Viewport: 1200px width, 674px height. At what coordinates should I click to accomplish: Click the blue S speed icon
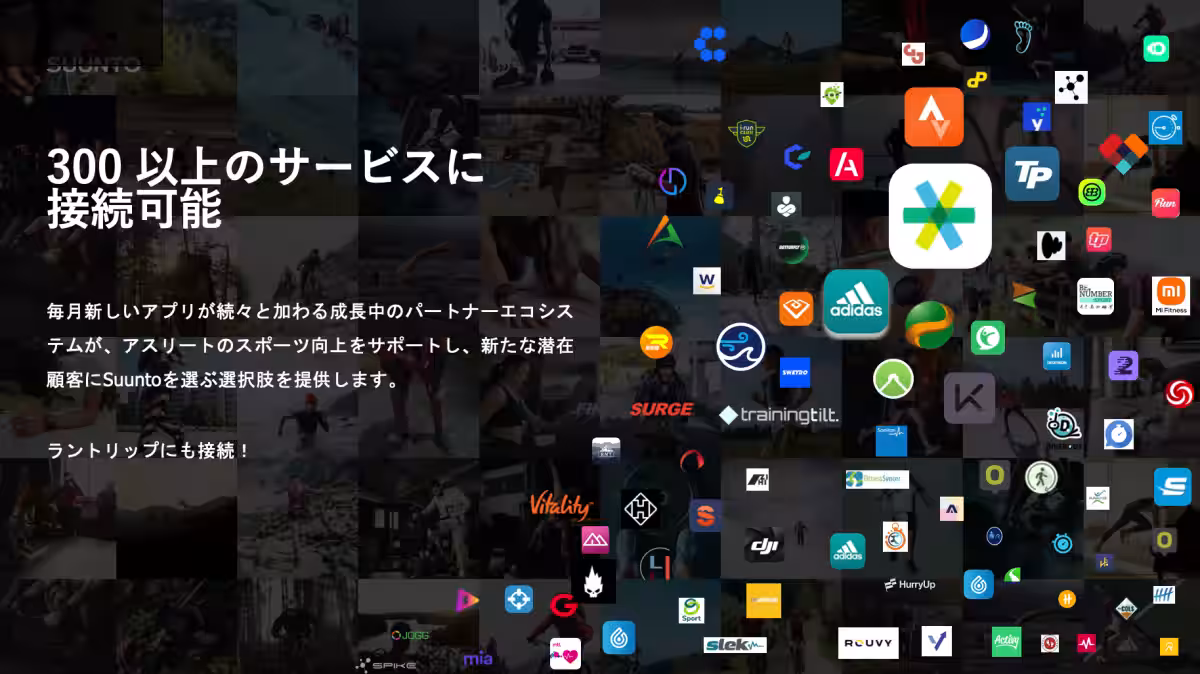point(1172,487)
